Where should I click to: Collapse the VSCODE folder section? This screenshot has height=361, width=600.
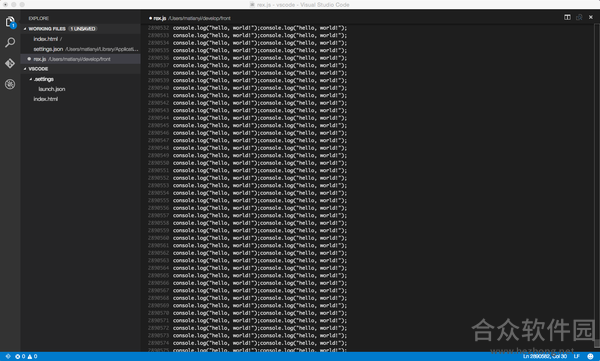pos(25,69)
